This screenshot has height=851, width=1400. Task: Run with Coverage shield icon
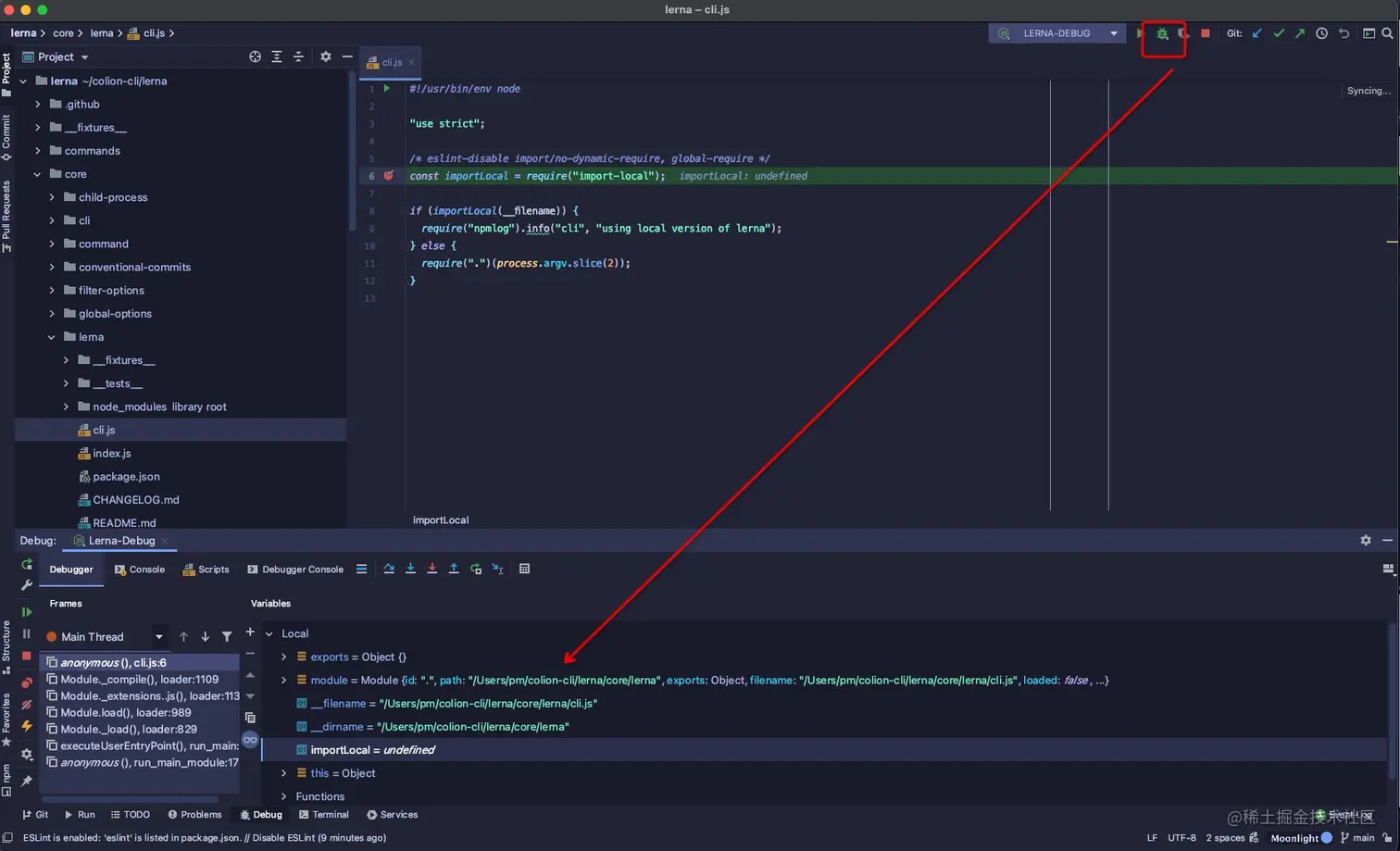1183,33
